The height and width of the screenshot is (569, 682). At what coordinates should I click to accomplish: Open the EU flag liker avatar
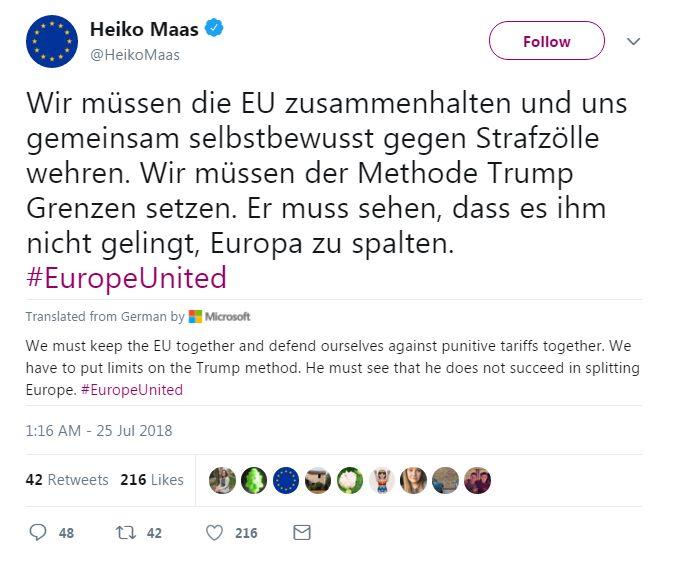click(x=286, y=480)
